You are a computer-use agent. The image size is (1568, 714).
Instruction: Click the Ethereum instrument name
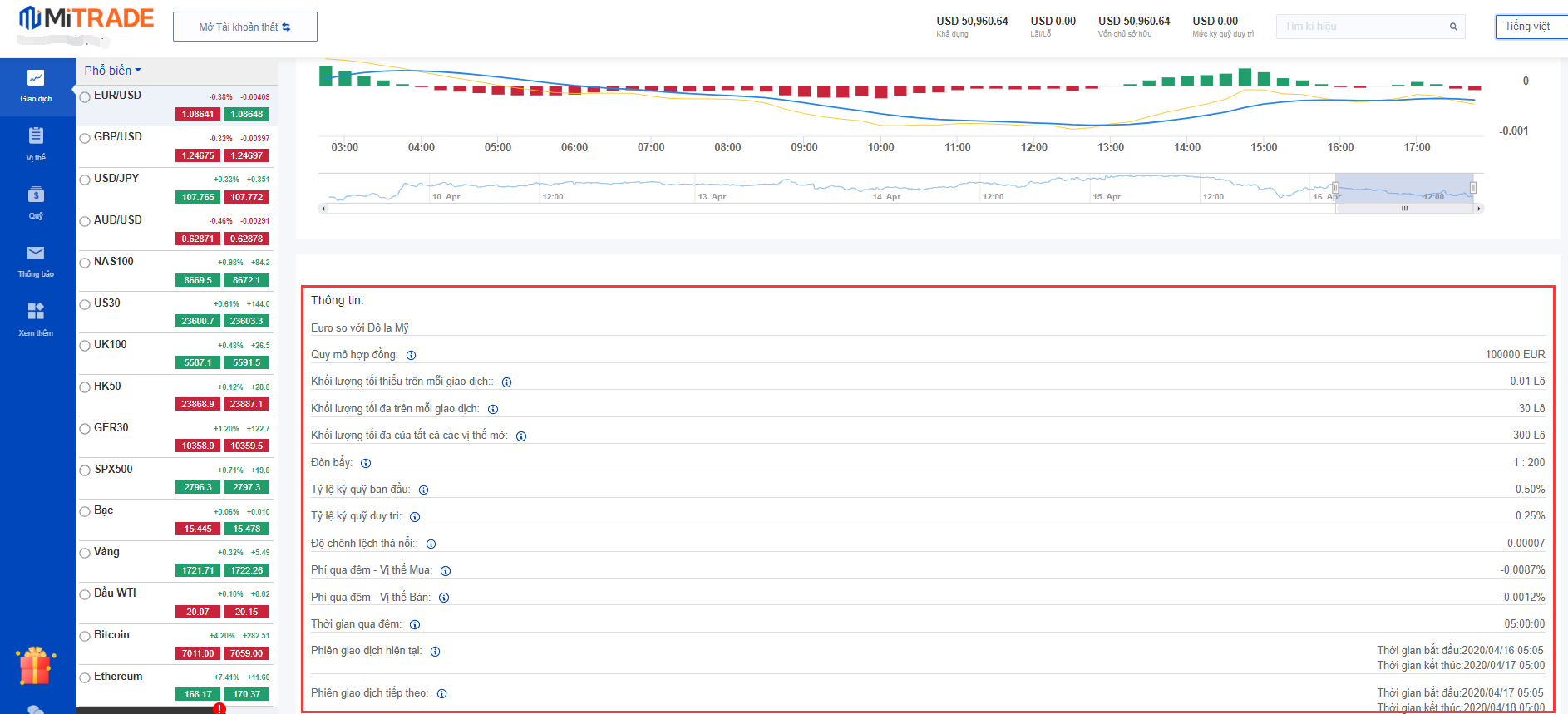(x=118, y=677)
